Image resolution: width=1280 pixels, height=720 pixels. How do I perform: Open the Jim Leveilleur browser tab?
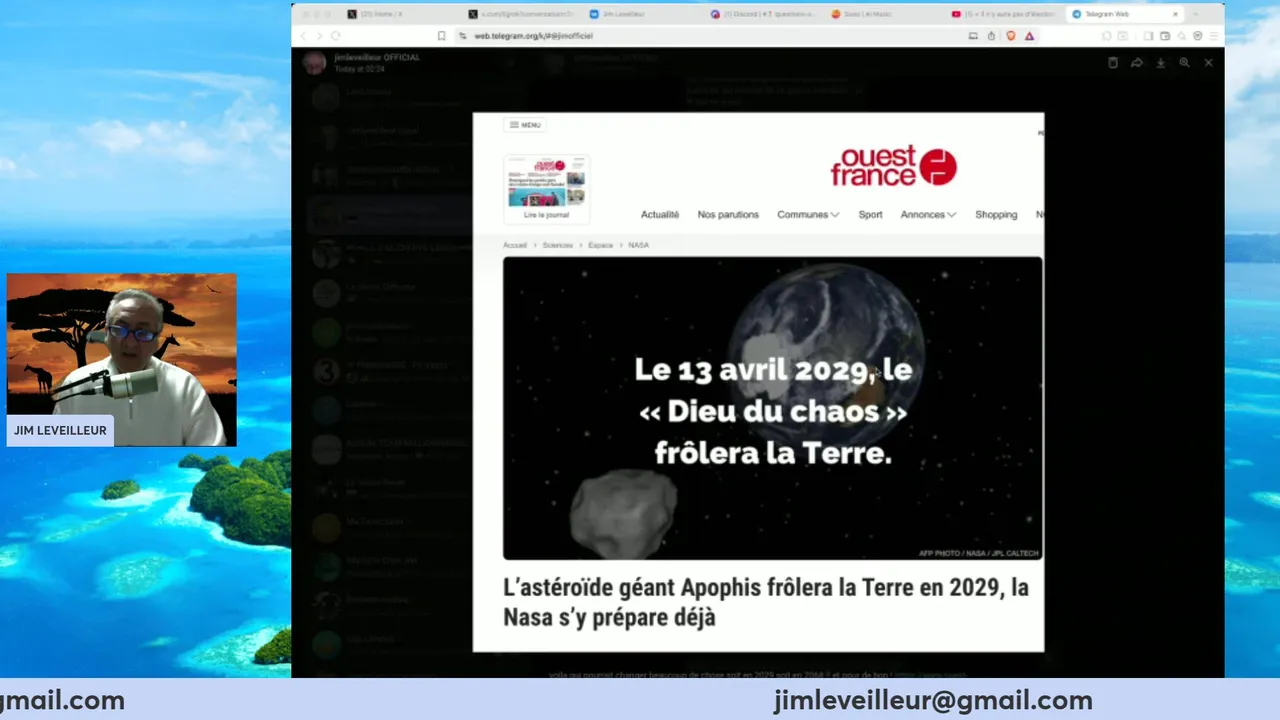click(x=643, y=14)
